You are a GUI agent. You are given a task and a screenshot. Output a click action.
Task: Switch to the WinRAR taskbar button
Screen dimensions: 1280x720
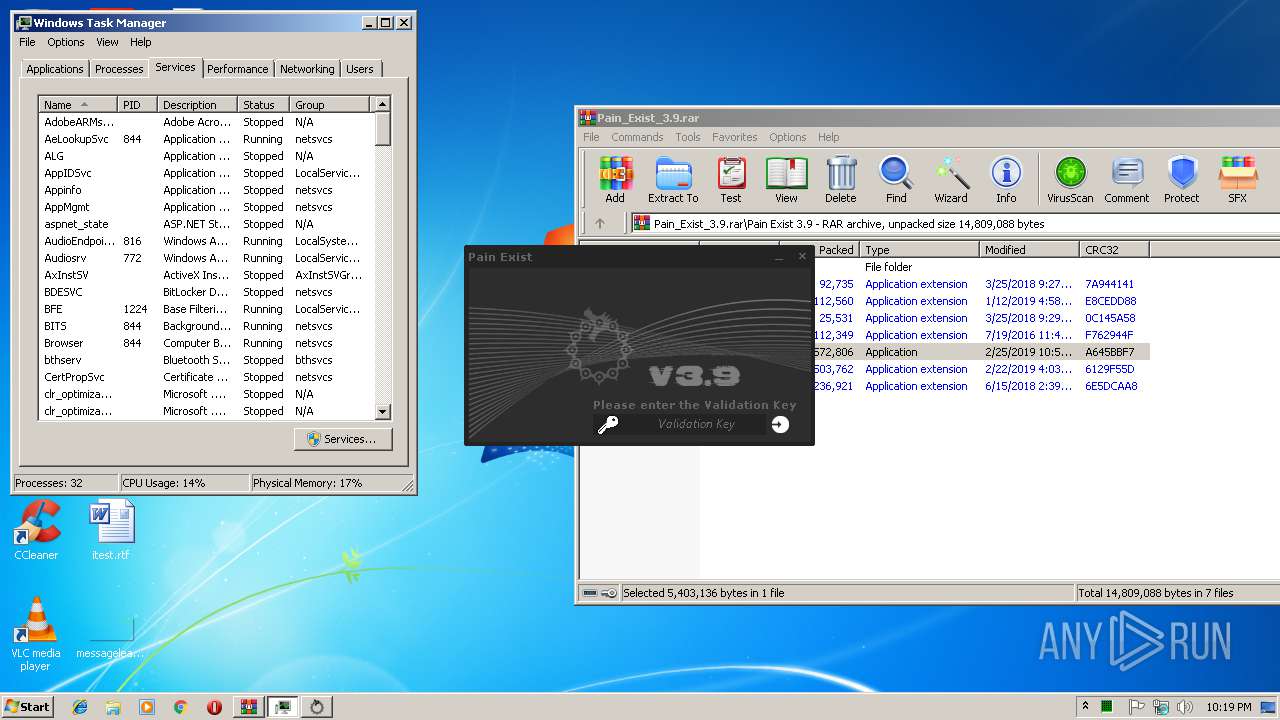(x=249, y=707)
